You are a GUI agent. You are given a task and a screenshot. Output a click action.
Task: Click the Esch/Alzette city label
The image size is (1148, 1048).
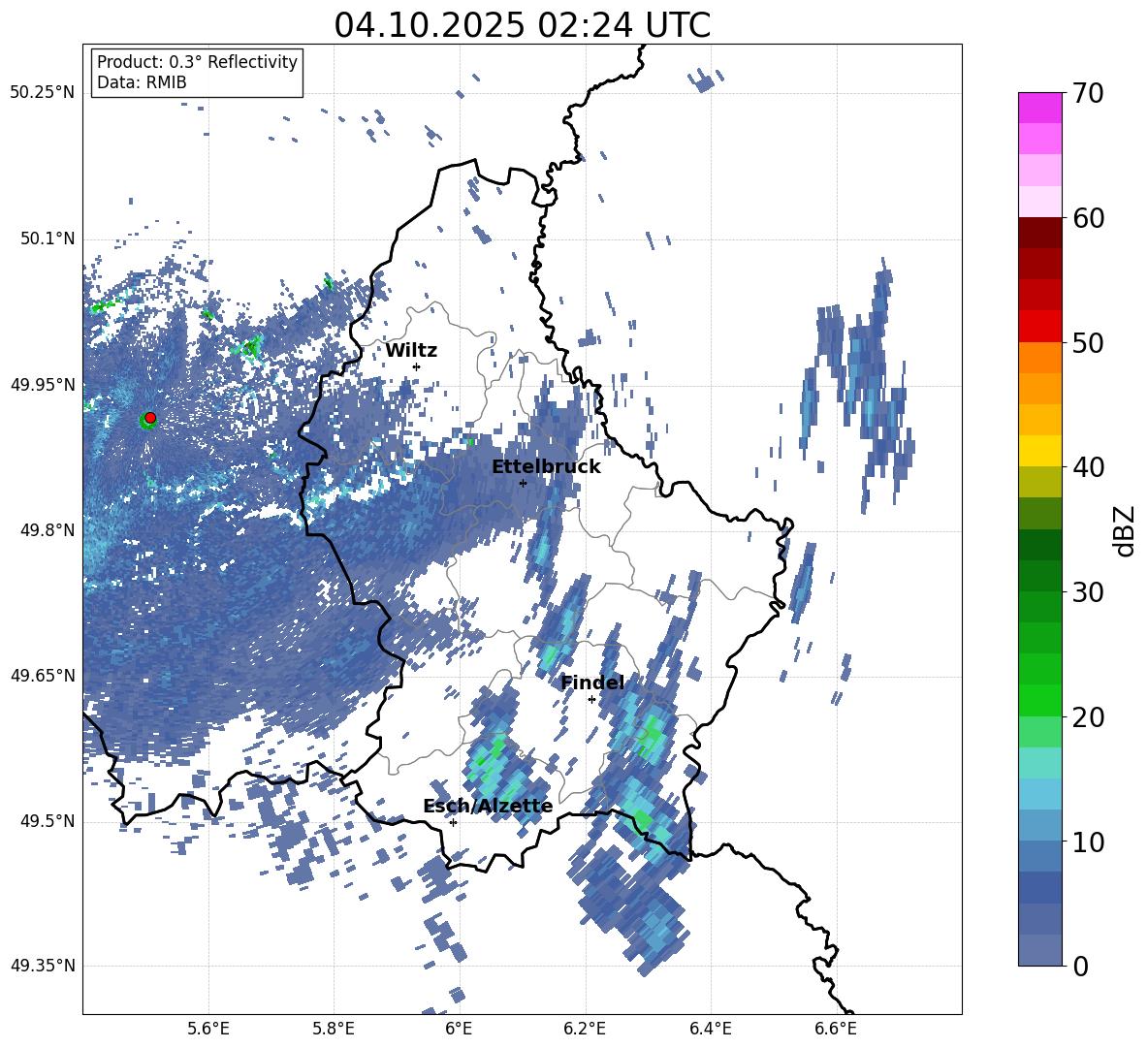[488, 806]
